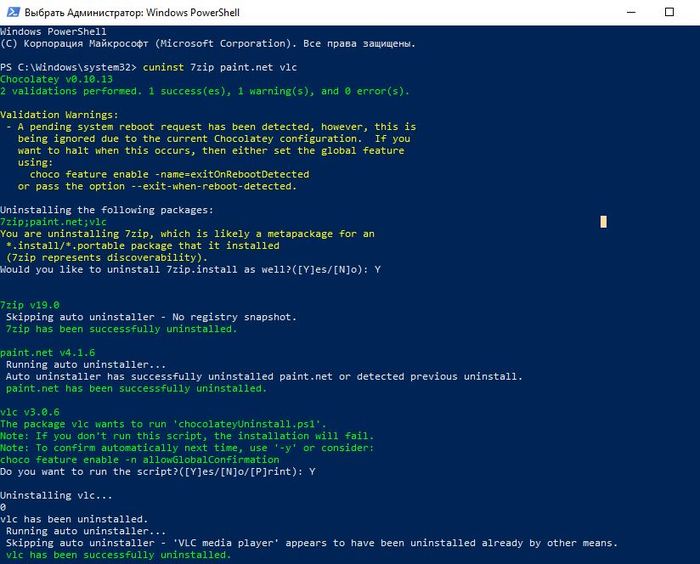Screen dimensions: 700x564
Task: Click 'Note: To confirm automatically next time' line
Action: pos(187,448)
